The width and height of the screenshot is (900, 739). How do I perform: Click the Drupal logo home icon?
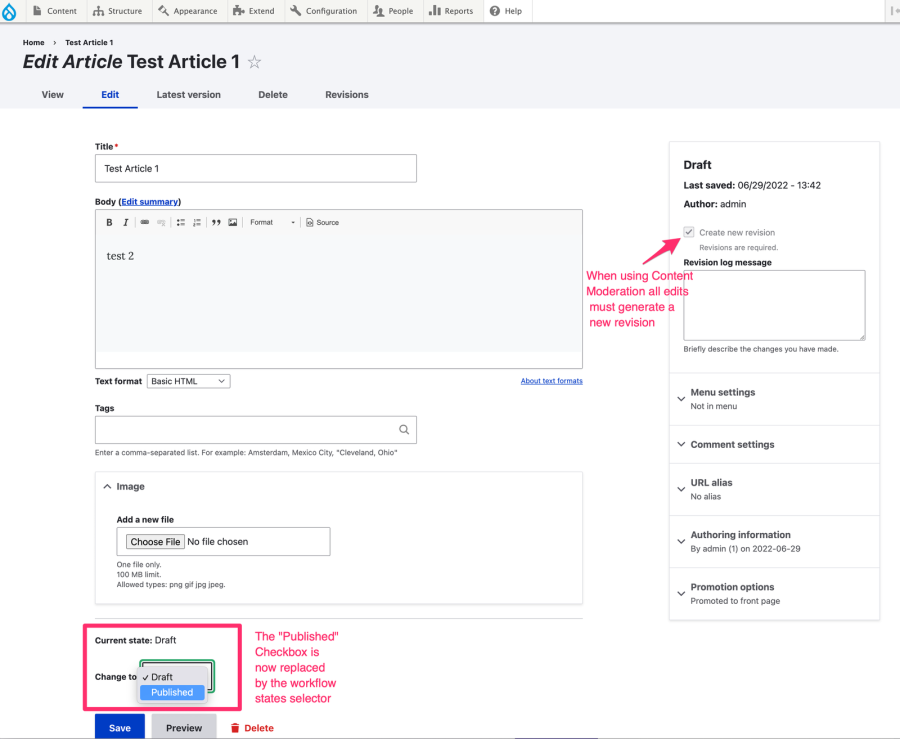(9, 11)
